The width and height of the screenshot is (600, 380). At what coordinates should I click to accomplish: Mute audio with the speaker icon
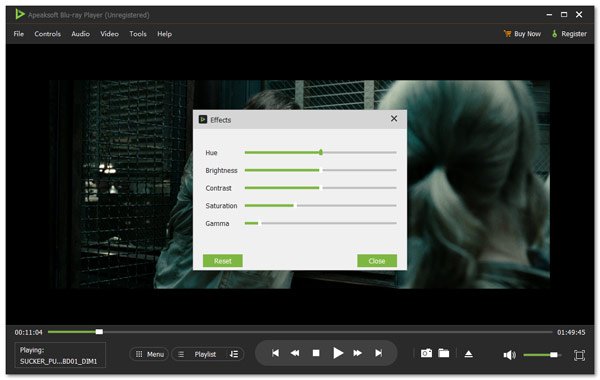coord(509,355)
